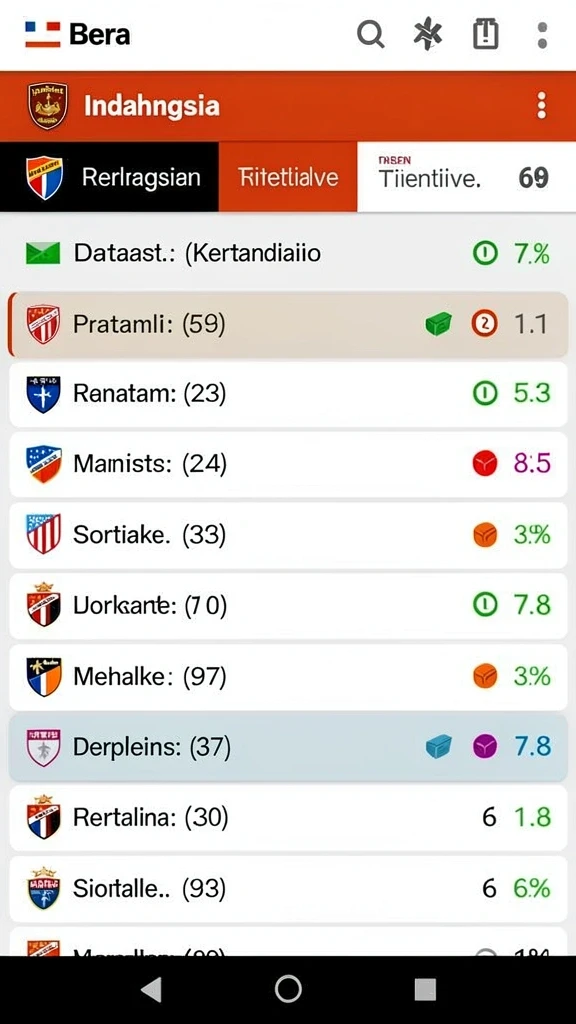Tap the star icon in top bar
576x1024 pixels.
(428, 34)
